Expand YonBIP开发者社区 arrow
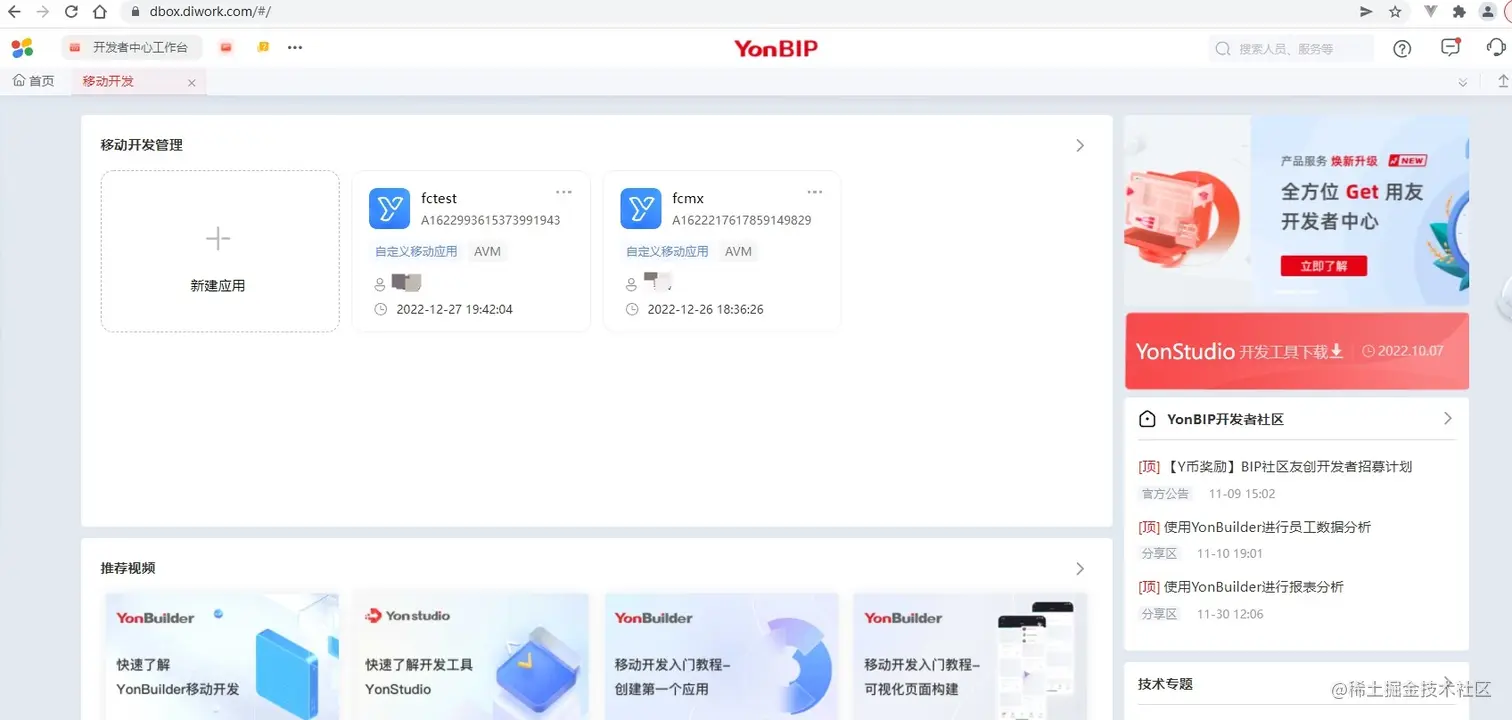This screenshot has width=1512, height=720. (x=1447, y=418)
